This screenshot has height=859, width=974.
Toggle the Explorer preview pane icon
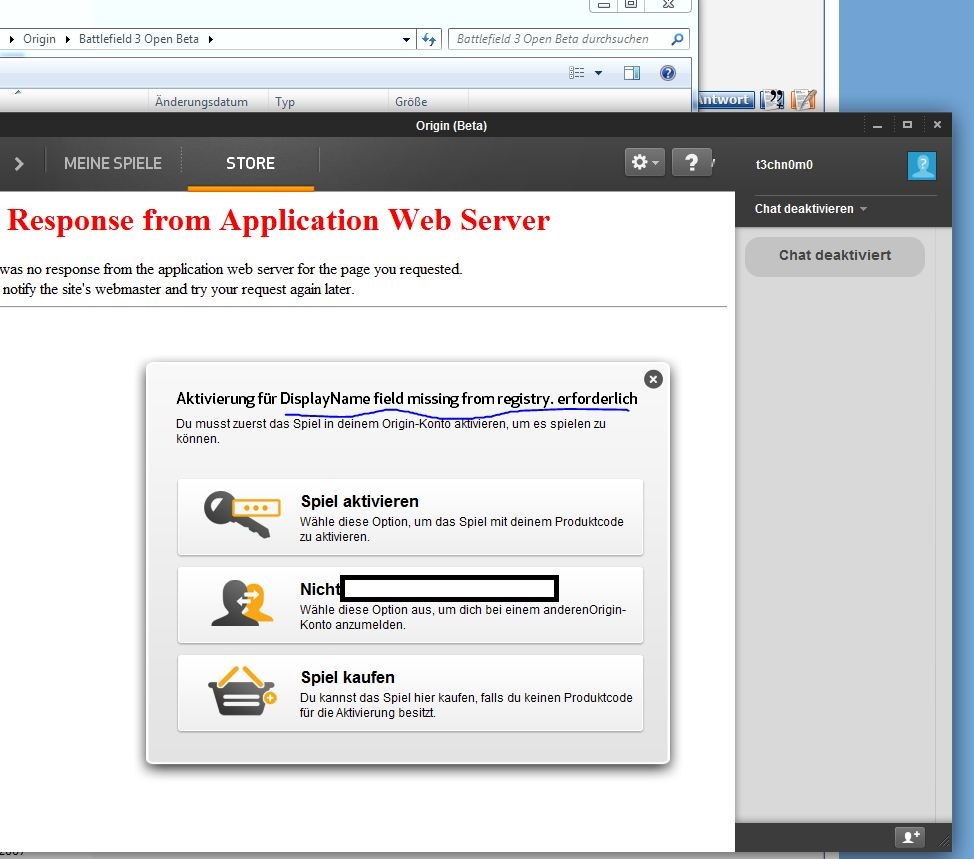632,73
